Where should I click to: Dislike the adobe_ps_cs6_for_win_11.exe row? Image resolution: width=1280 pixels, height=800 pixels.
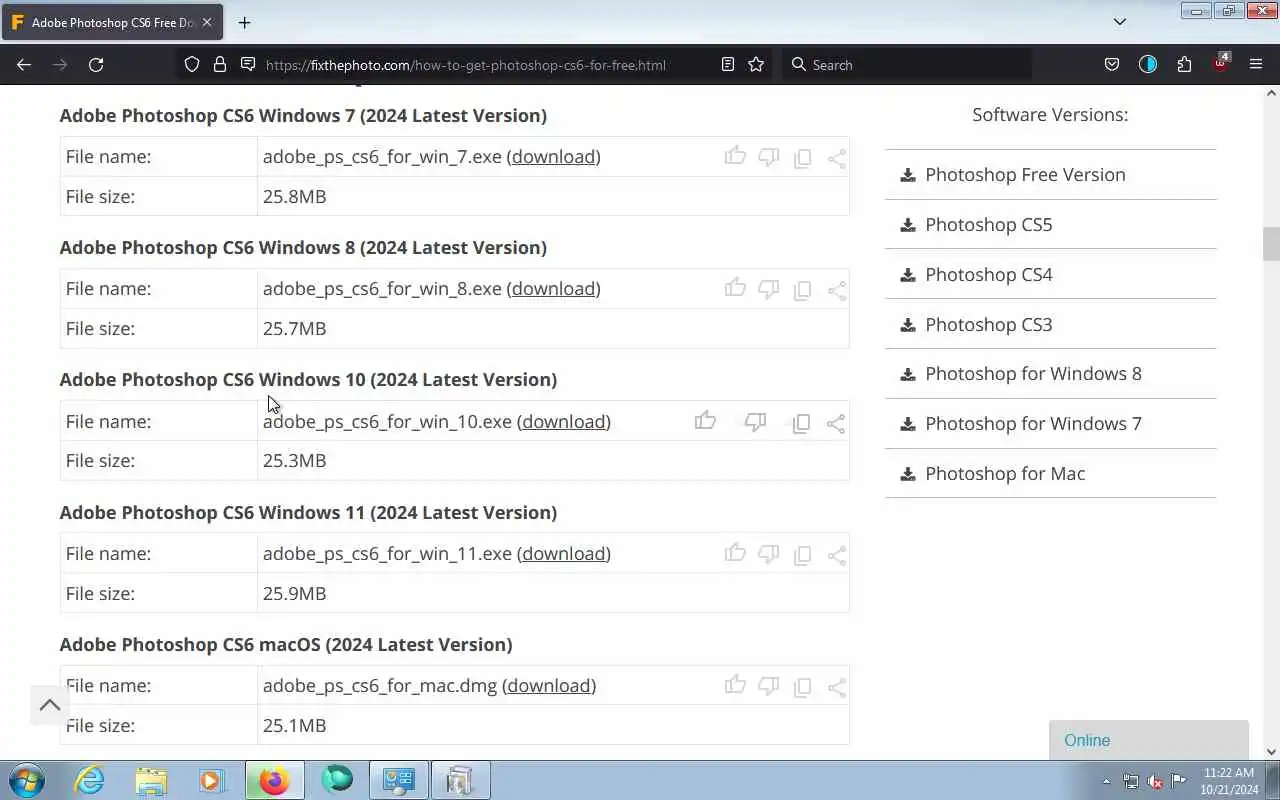pyautogui.click(x=768, y=554)
